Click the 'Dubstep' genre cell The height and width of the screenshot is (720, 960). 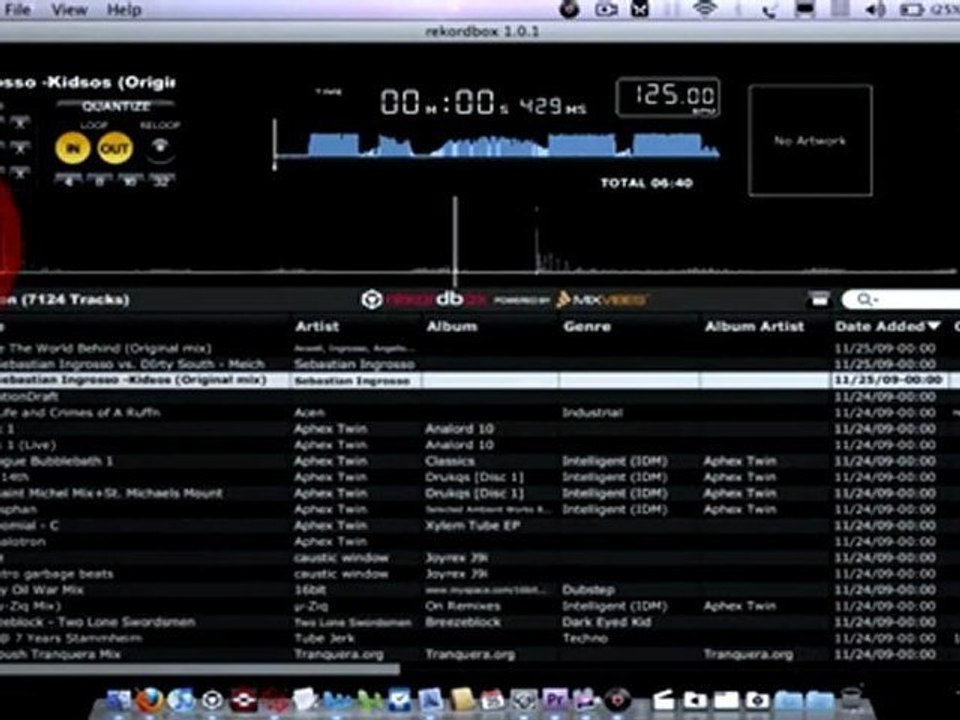pyautogui.click(x=588, y=590)
